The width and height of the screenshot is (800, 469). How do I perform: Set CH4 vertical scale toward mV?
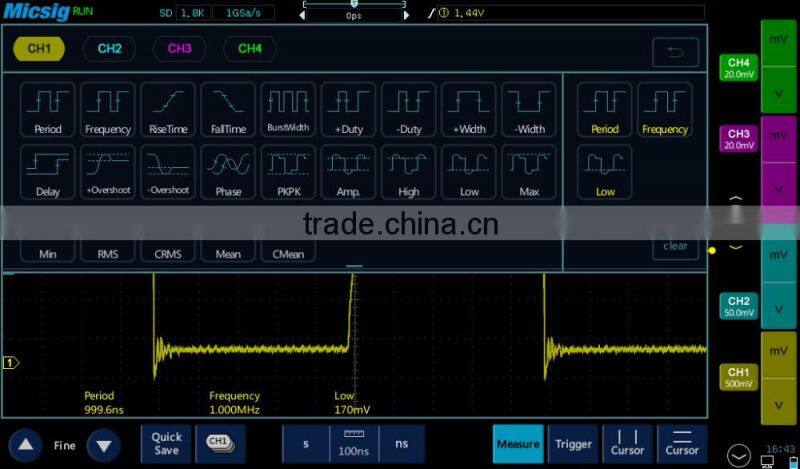pos(779,43)
